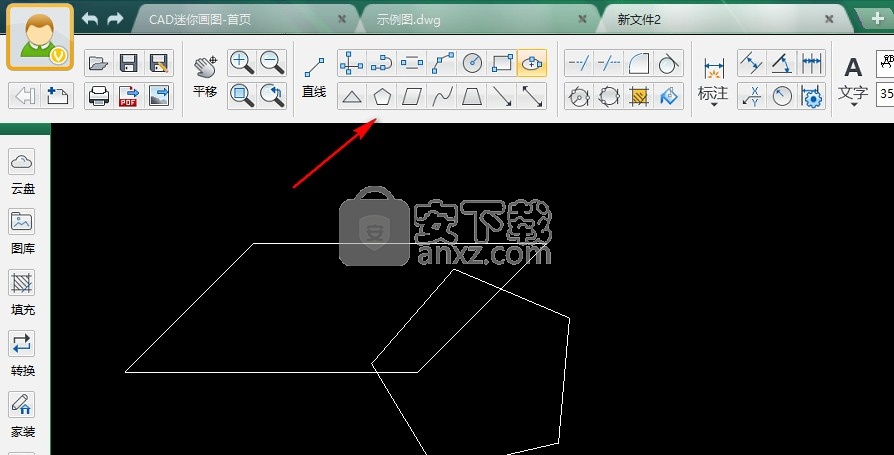Close the 示例图.dwg tab
This screenshot has height=455, width=894.
(582, 19)
